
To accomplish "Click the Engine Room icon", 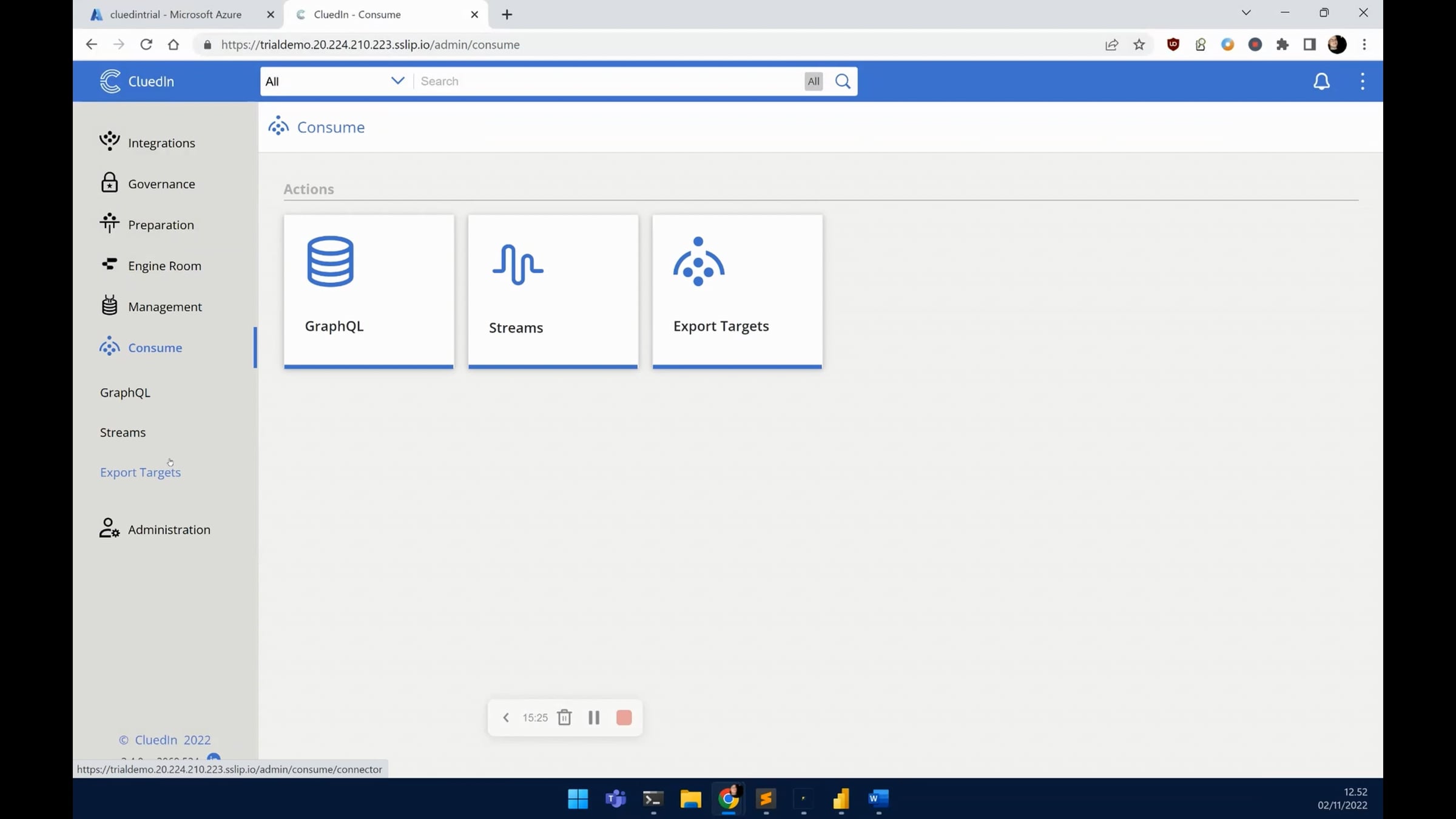I will 109,264.
